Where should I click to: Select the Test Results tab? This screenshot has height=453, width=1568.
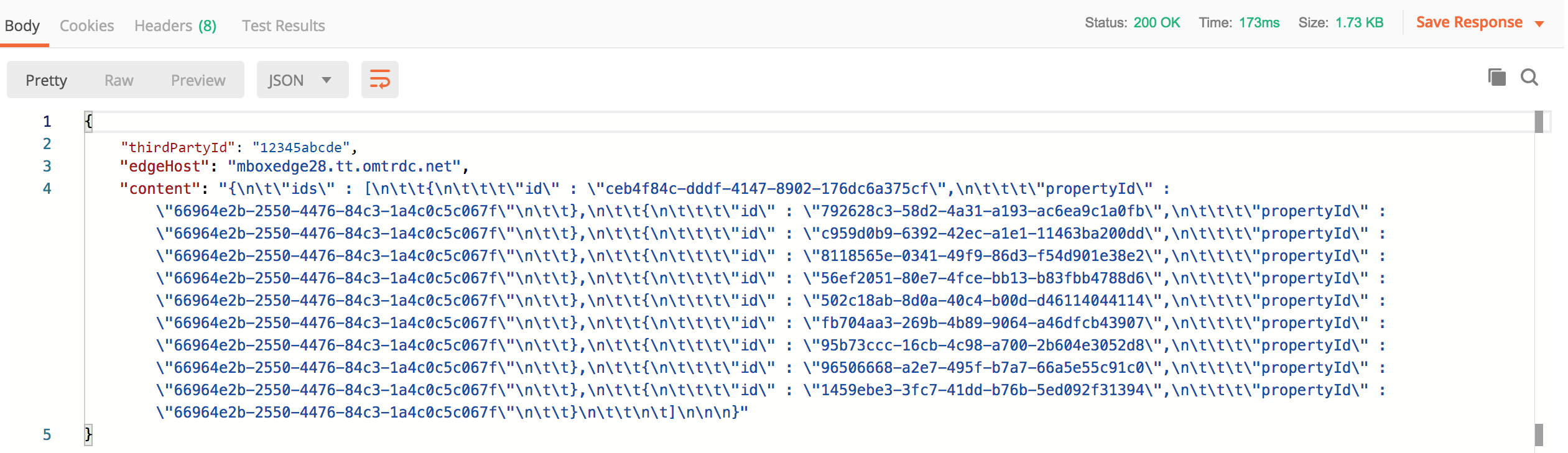[x=284, y=25]
